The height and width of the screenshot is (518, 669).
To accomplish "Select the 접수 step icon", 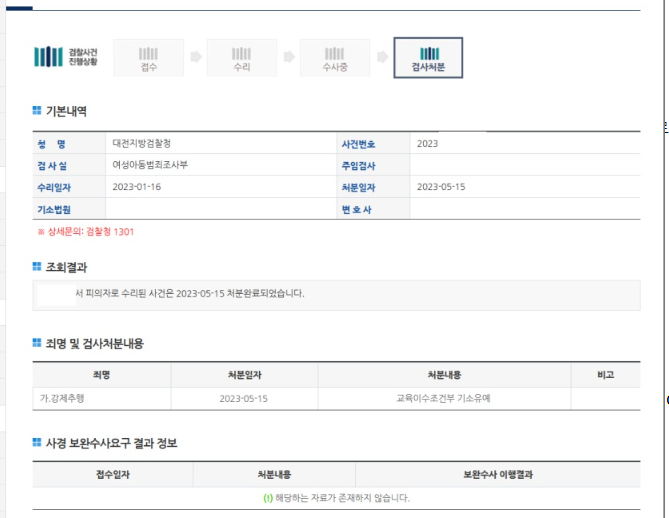I will click(148, 58).
